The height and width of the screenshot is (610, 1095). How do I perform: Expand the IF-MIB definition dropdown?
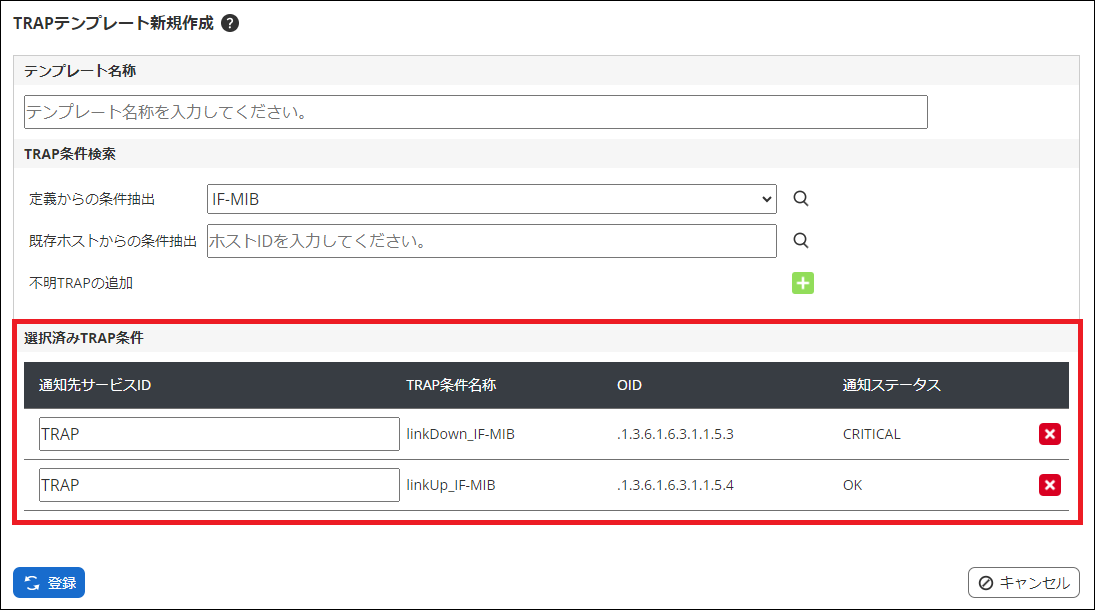[491, 199]
